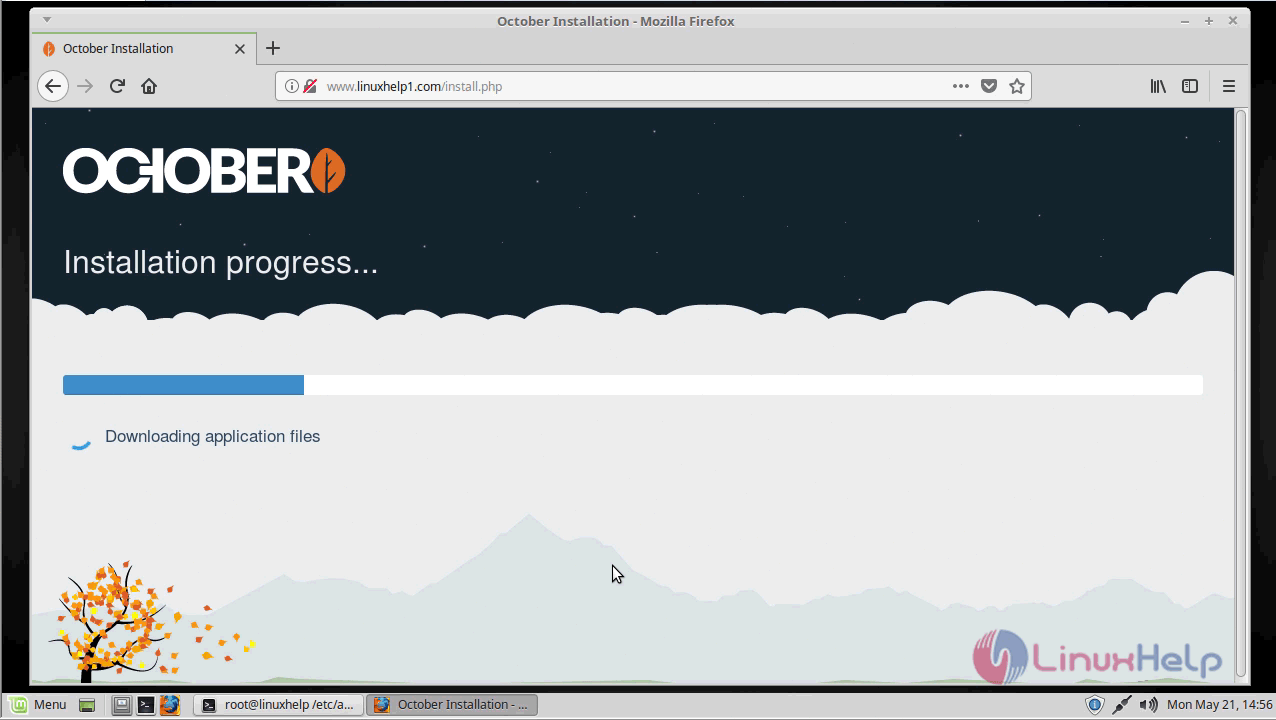
Task: Click the 'Downloading application files' status text
Action: point(212,436)
